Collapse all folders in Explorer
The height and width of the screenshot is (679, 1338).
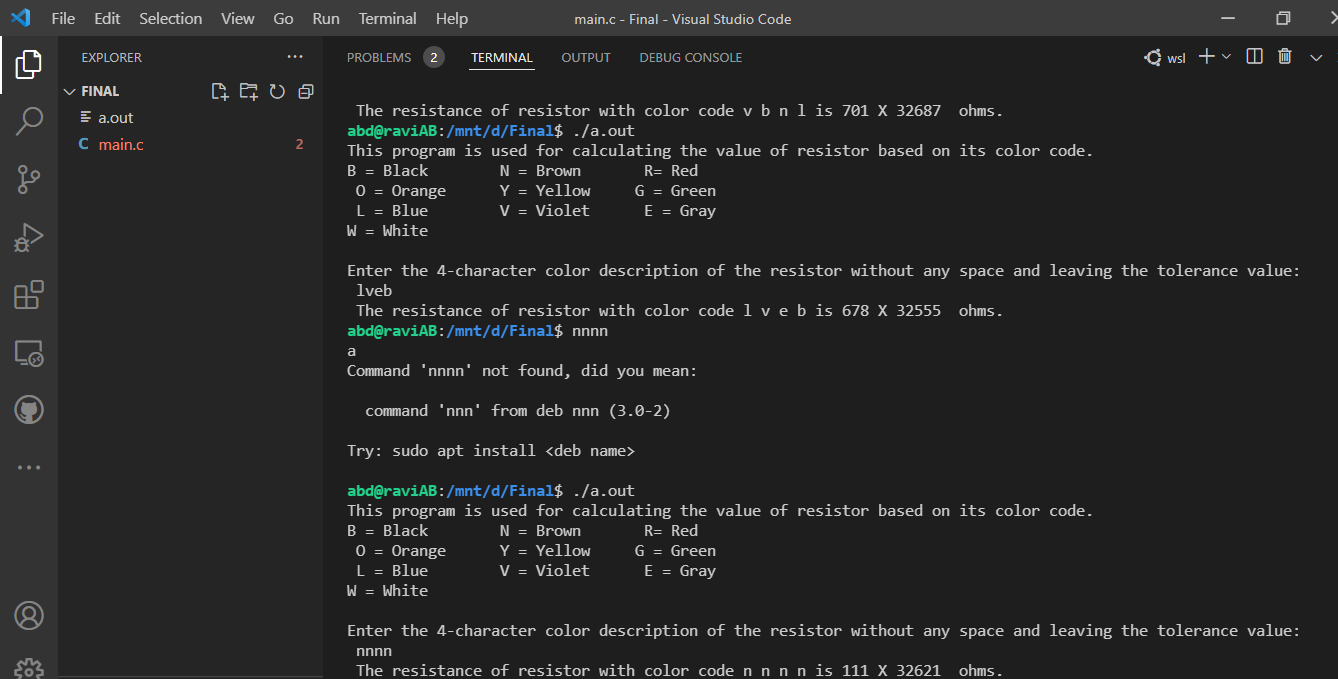(x=306, y=91)
